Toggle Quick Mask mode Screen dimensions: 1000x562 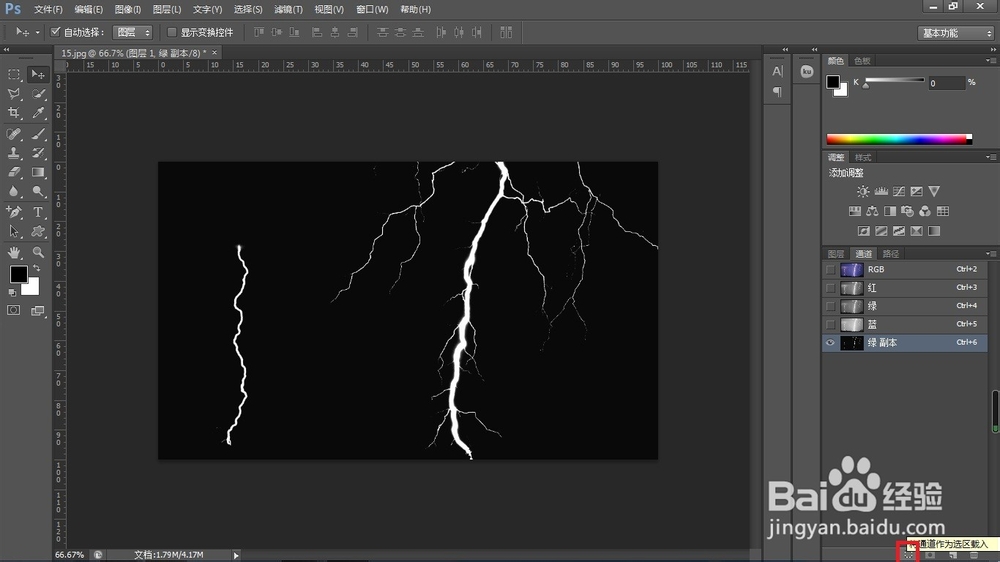[x=13, y=311]
